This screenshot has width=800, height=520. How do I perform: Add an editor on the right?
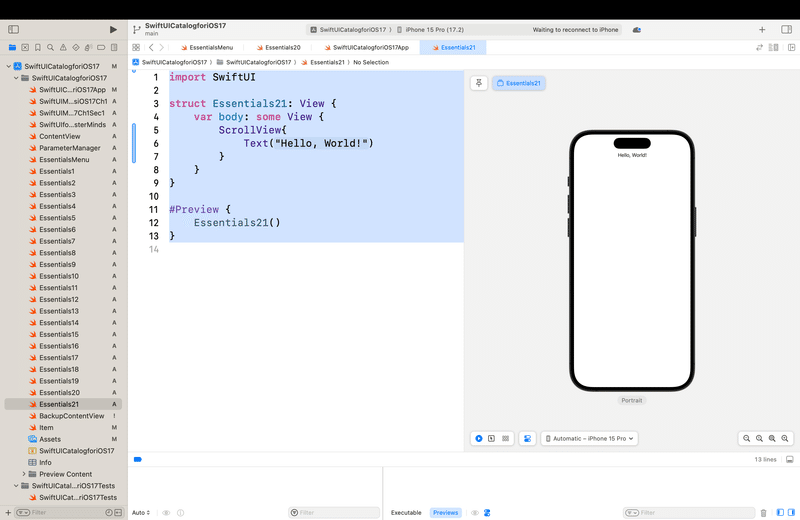click(x=791, y=47)
